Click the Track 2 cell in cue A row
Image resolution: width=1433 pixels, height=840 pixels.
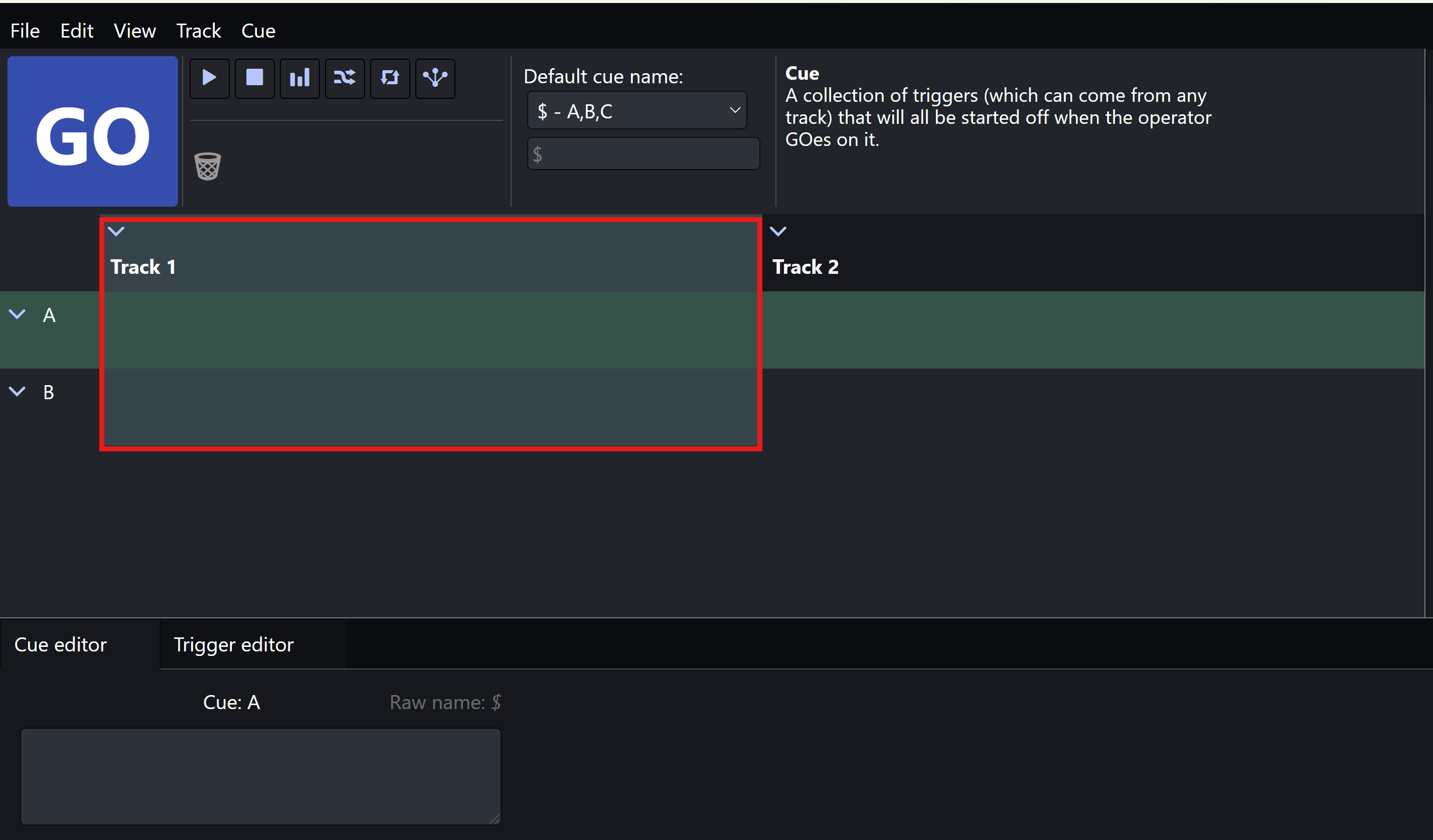click(1093, 330)
